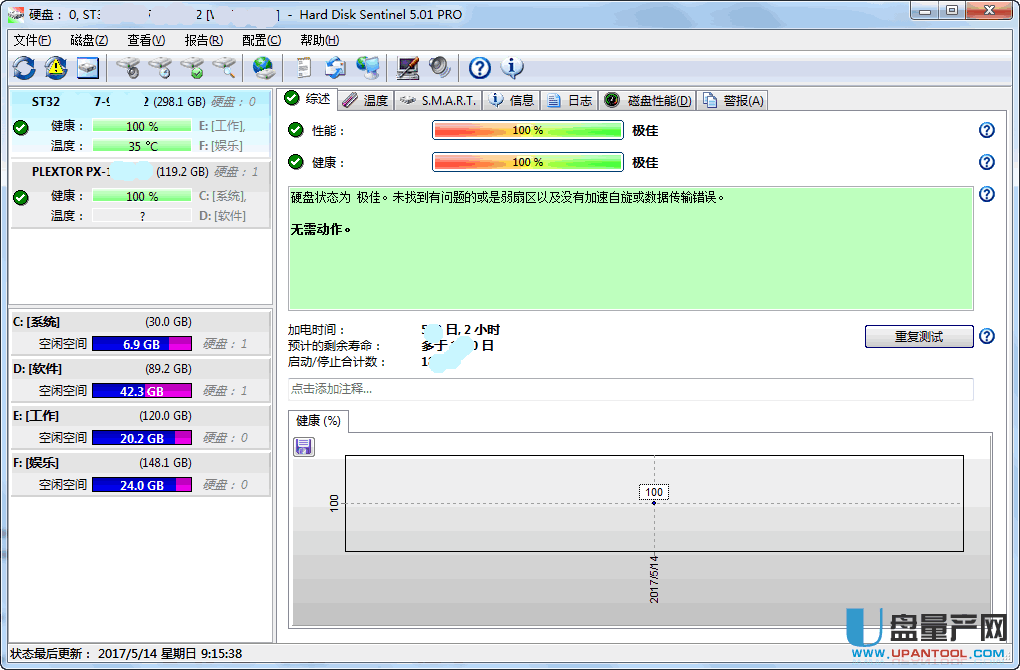
Task: Click the globe with disk toolbar icon
Action: pos(263,68)
